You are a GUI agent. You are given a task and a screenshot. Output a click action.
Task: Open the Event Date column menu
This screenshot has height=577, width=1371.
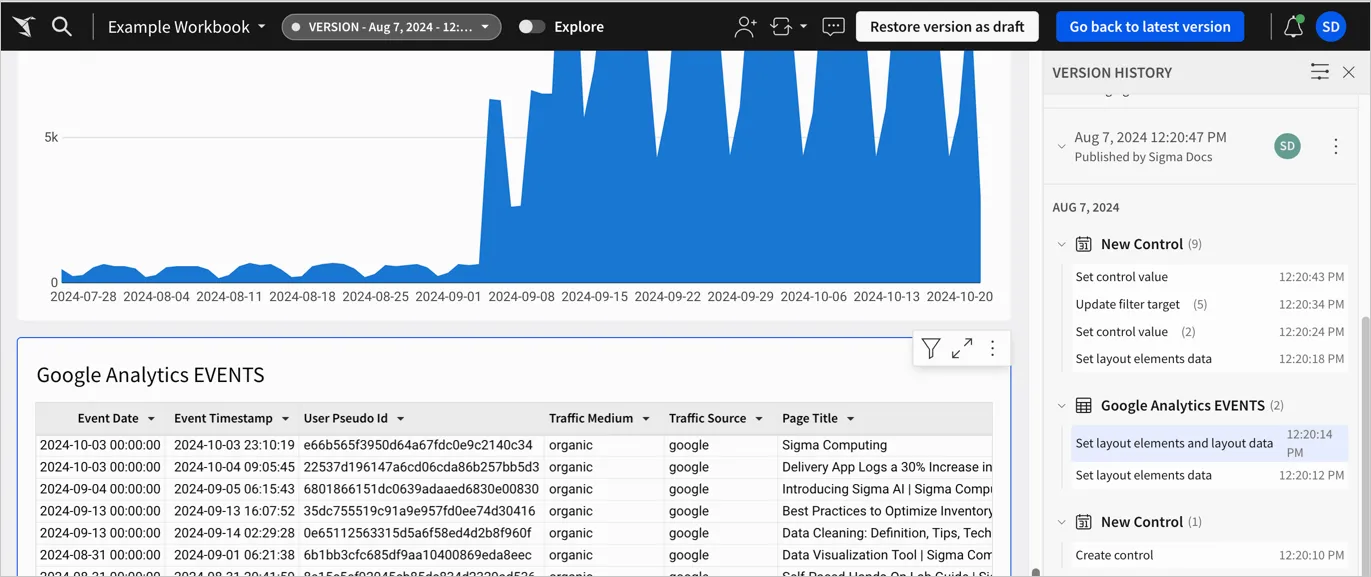(151, 419)
